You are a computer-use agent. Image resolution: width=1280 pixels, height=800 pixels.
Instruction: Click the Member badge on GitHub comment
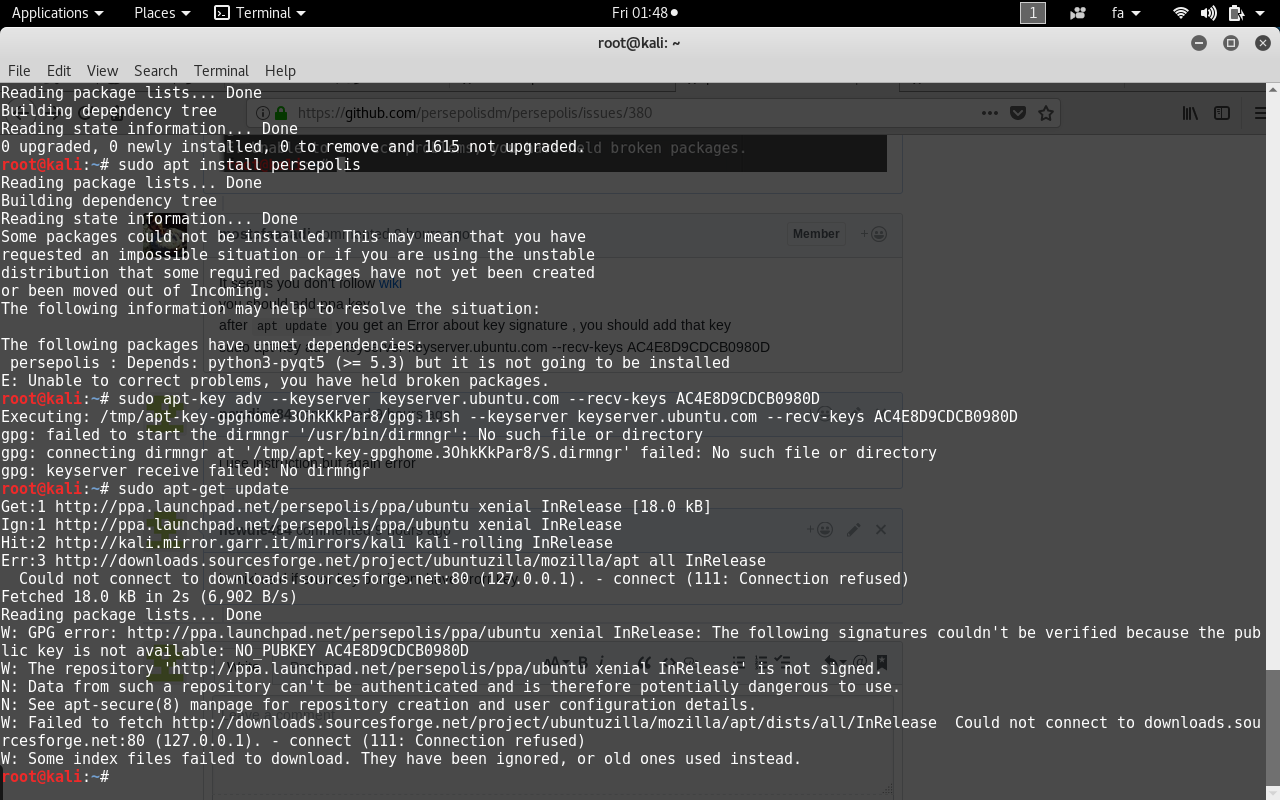coord(816,234)
